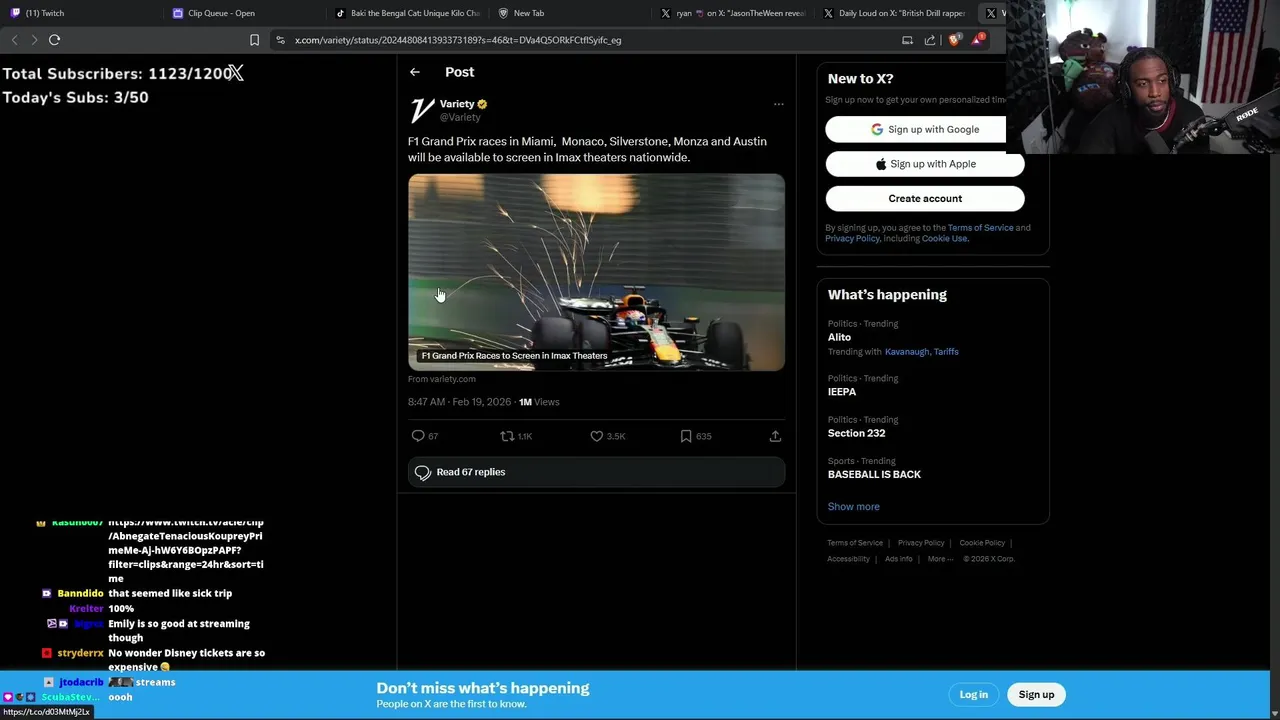The width and height of the screenshot is (1280, 720).
Task: Share the post via upload icon
Action: [x=775, y=436]
